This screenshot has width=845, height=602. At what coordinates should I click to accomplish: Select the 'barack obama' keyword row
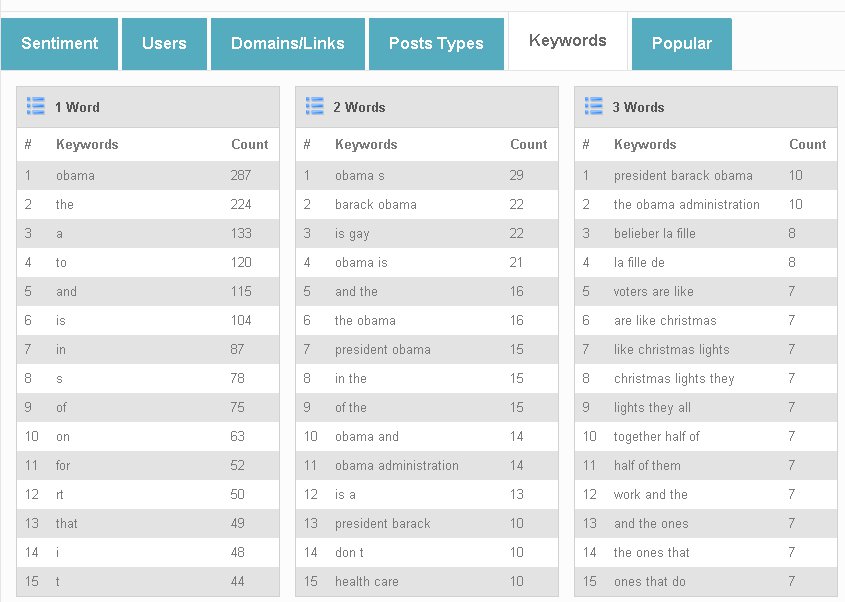pos(427,204)
